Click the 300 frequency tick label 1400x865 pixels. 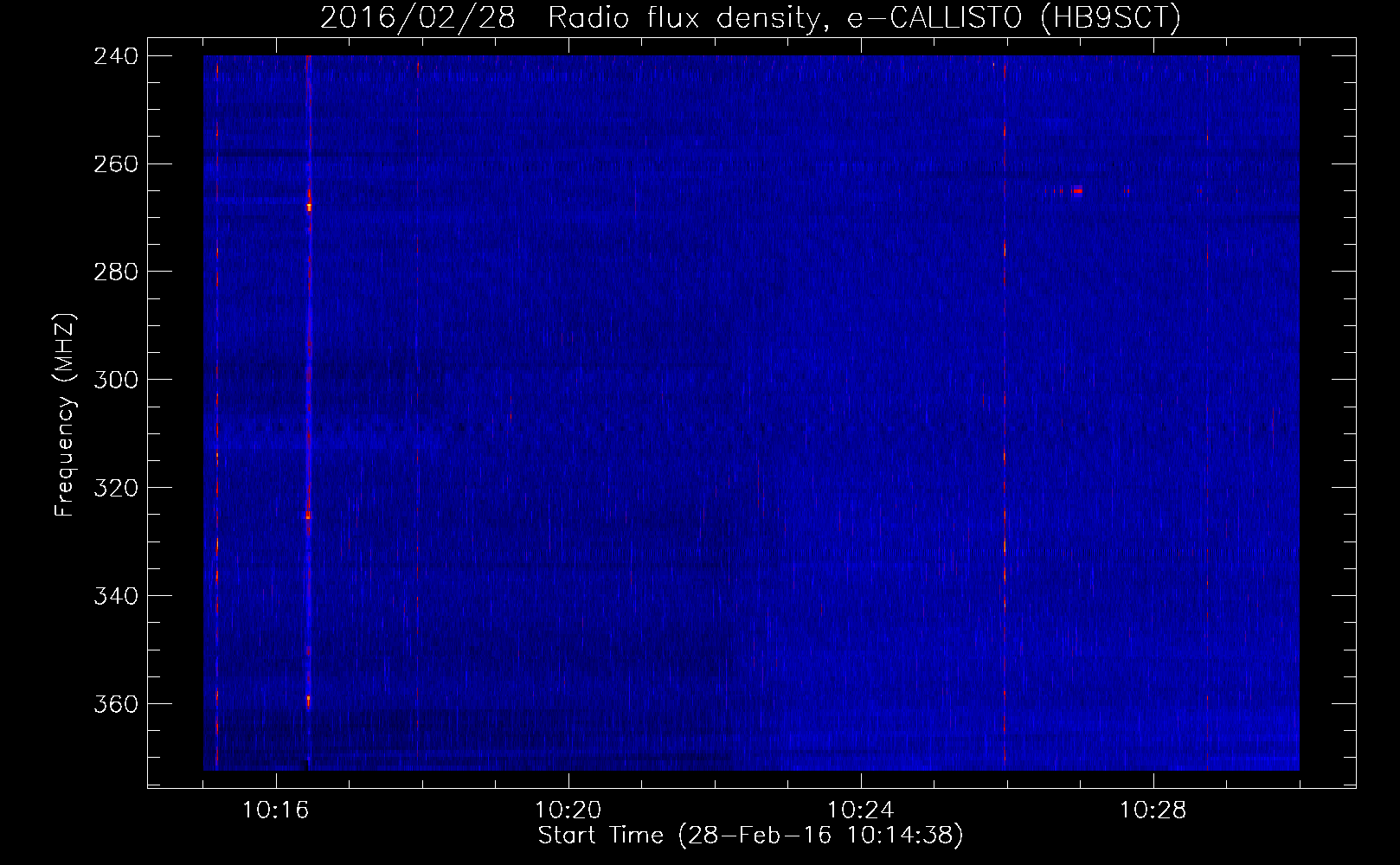(x=115, y=381)
